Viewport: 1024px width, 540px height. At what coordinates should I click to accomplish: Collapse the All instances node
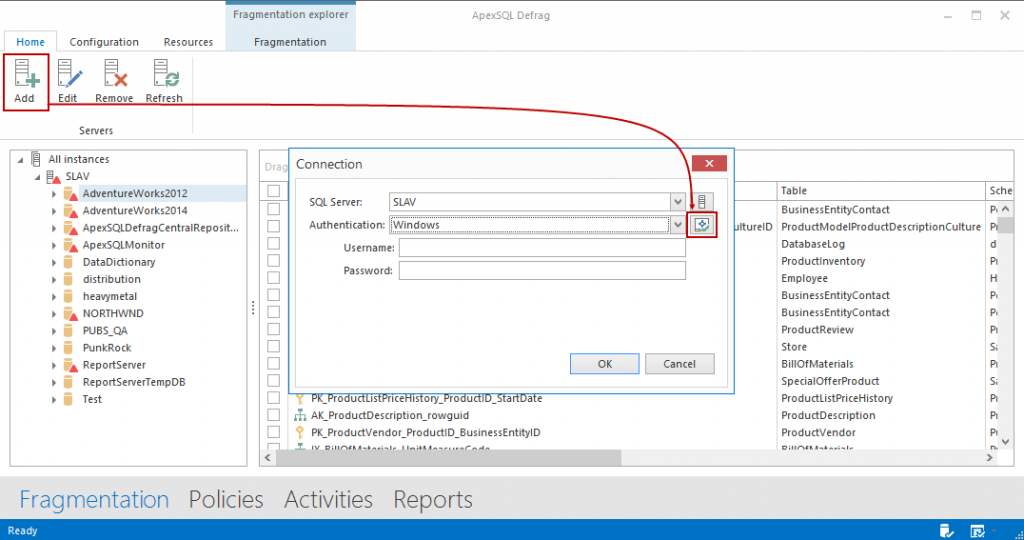click(20, 159)
